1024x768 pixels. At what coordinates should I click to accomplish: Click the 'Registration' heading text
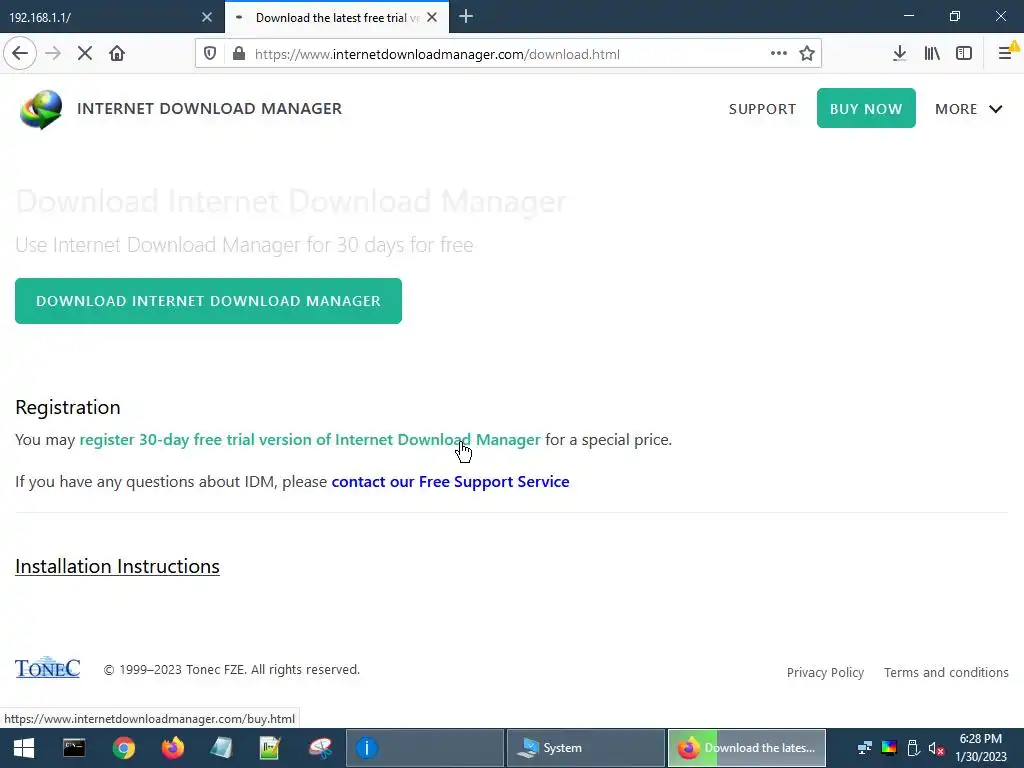click(68, 408)
